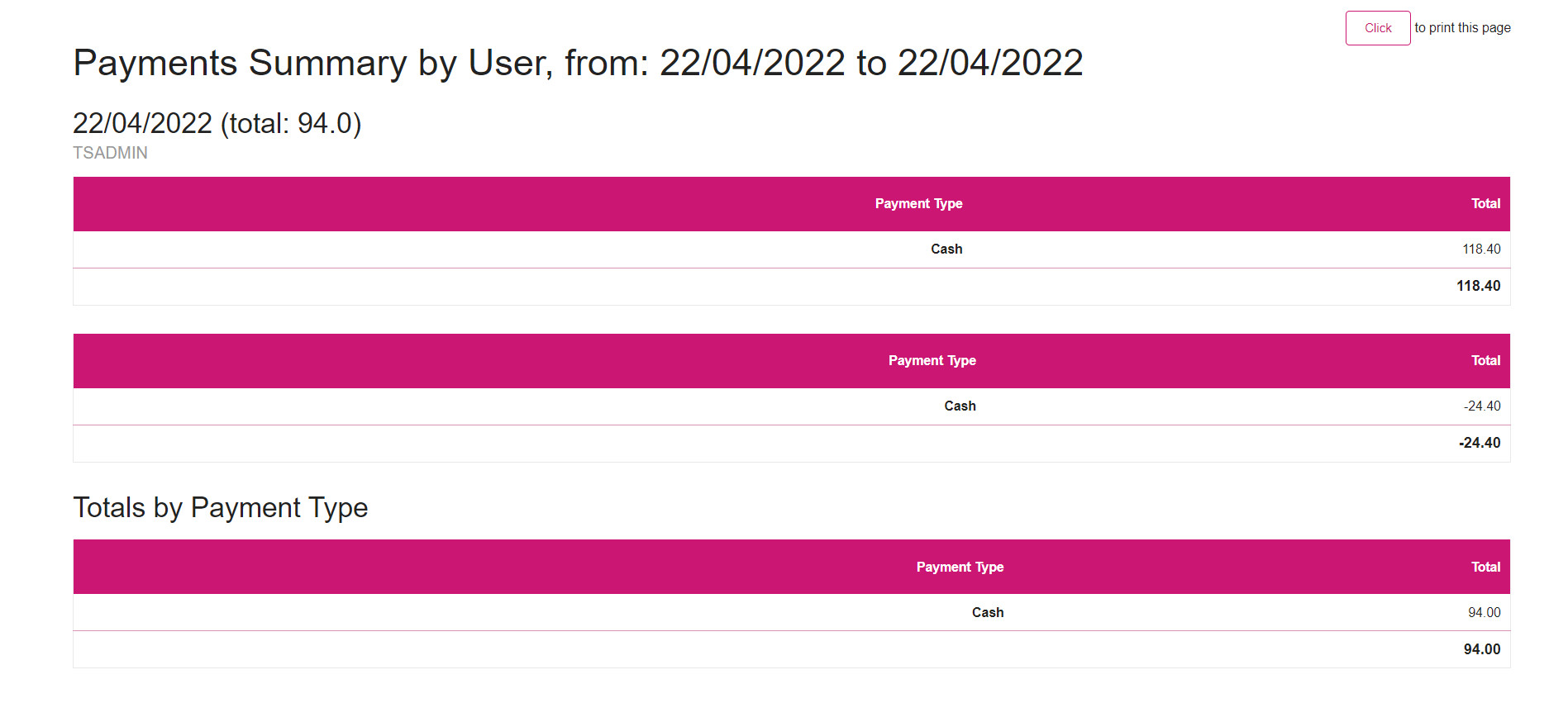Click Payment Type header in second table
The height and width of the screenshot is (703, 1568).
click(x=932, y=360)
